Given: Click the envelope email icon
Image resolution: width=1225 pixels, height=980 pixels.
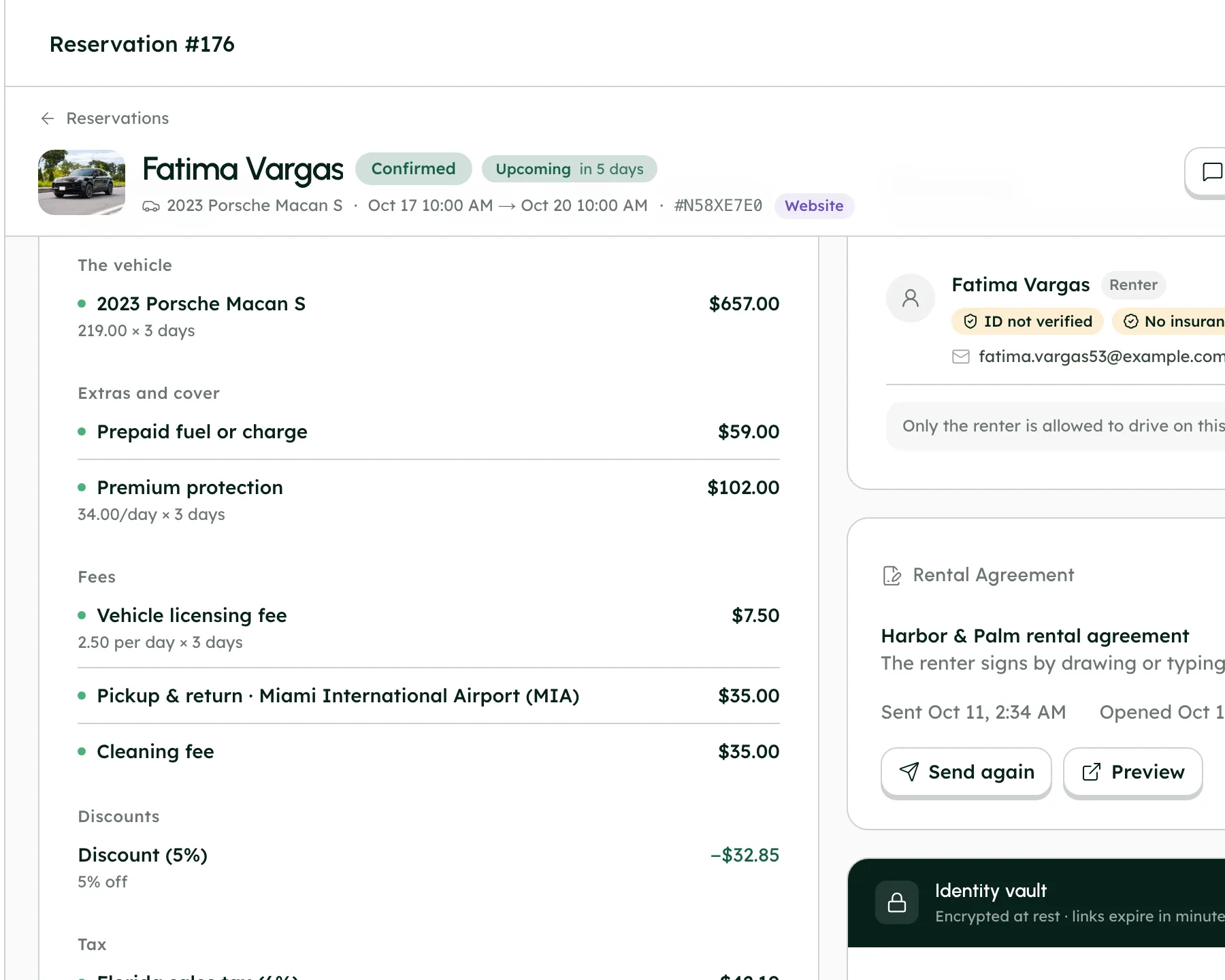Looking at the screenshot, I should point(960,357).
